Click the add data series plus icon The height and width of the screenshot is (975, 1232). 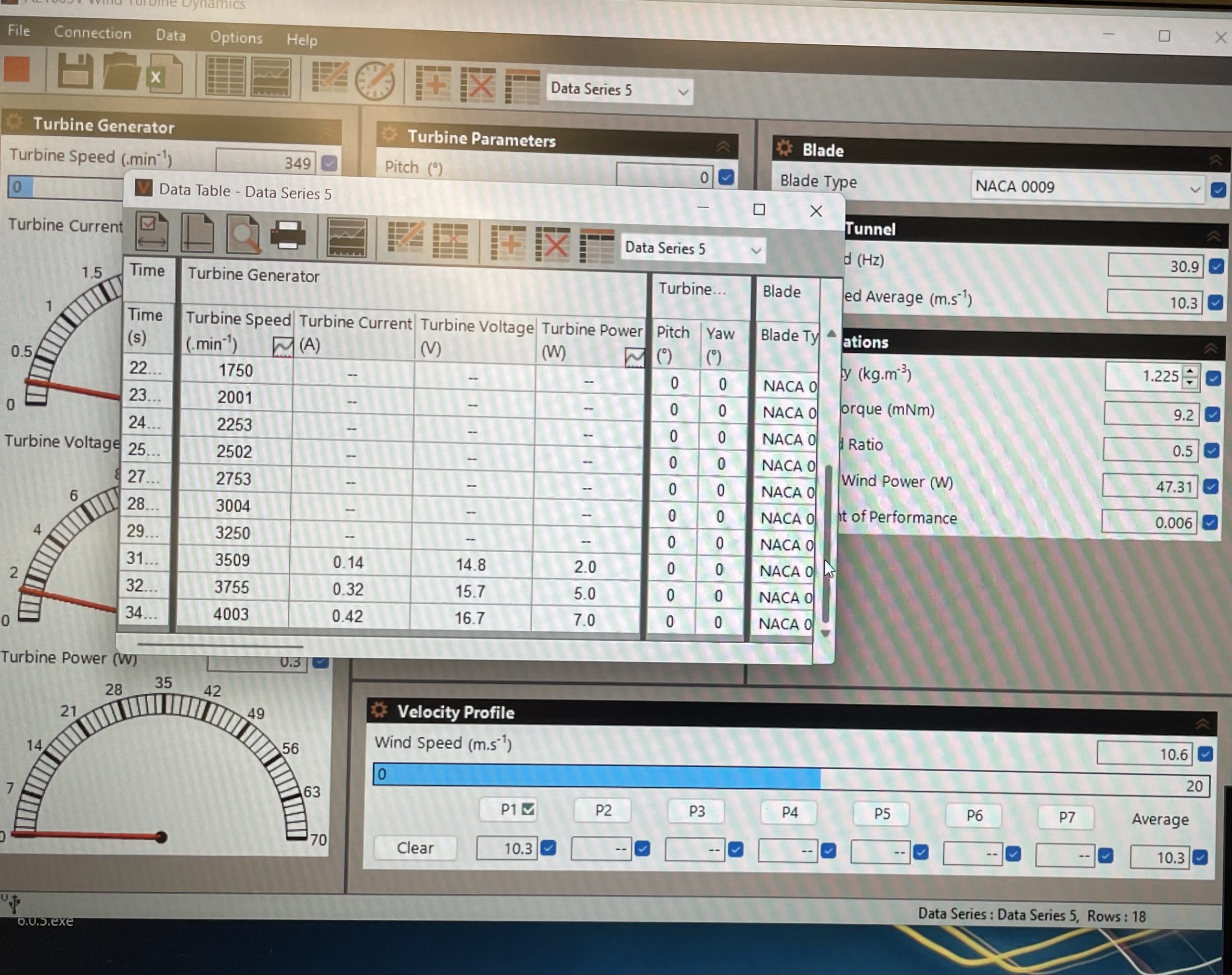(x=434, y=83)
